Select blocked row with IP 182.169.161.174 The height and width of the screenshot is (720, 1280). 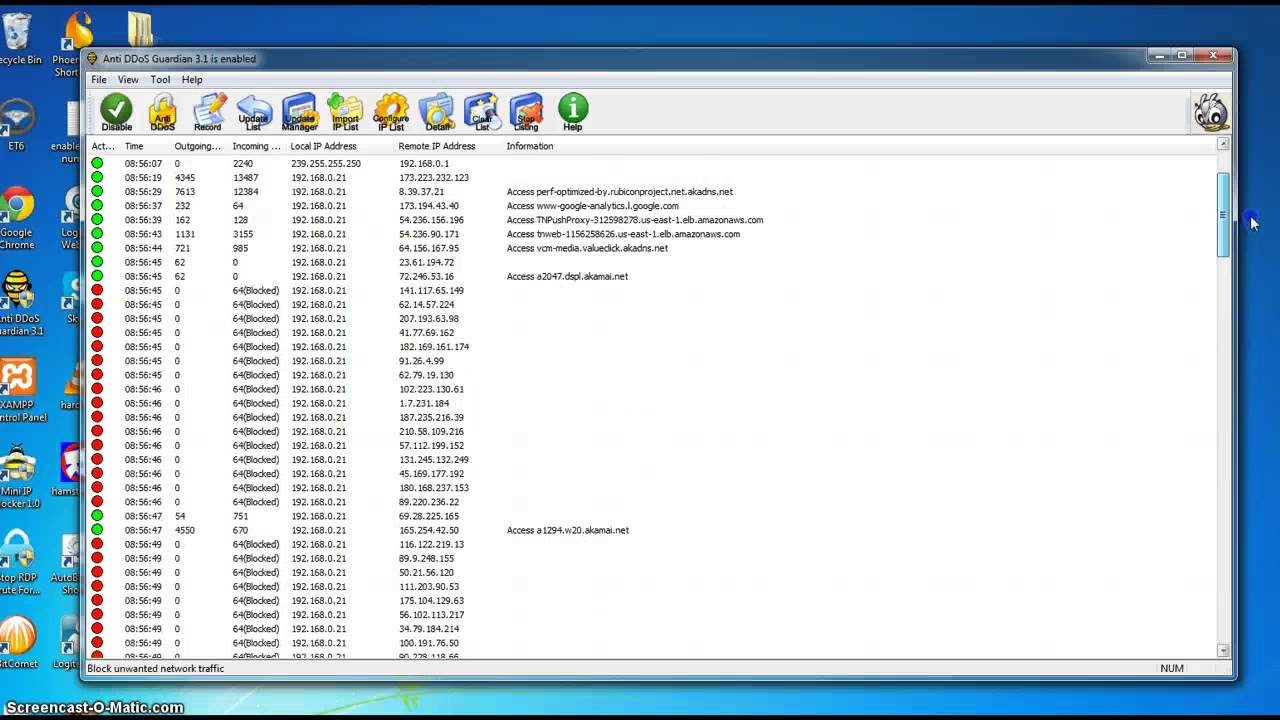click(x=653, y=346)
